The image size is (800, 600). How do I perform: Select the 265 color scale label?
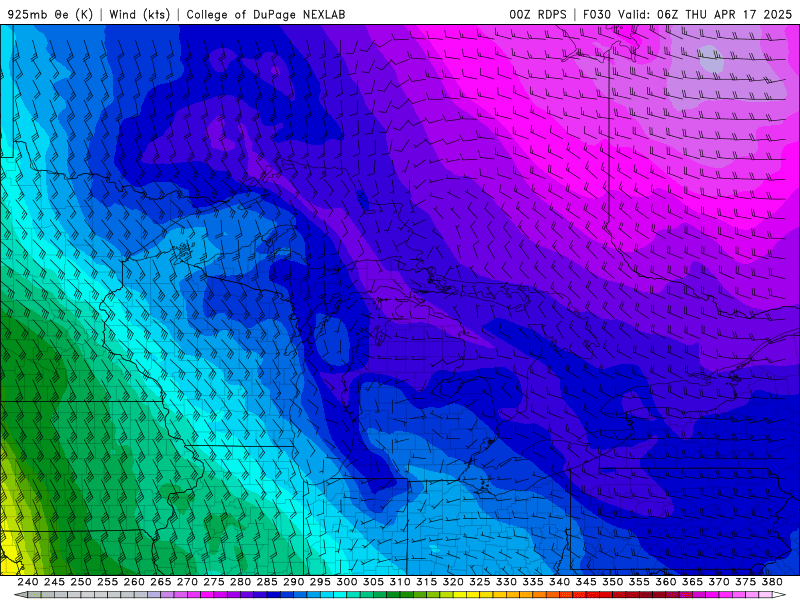(160, 582)
